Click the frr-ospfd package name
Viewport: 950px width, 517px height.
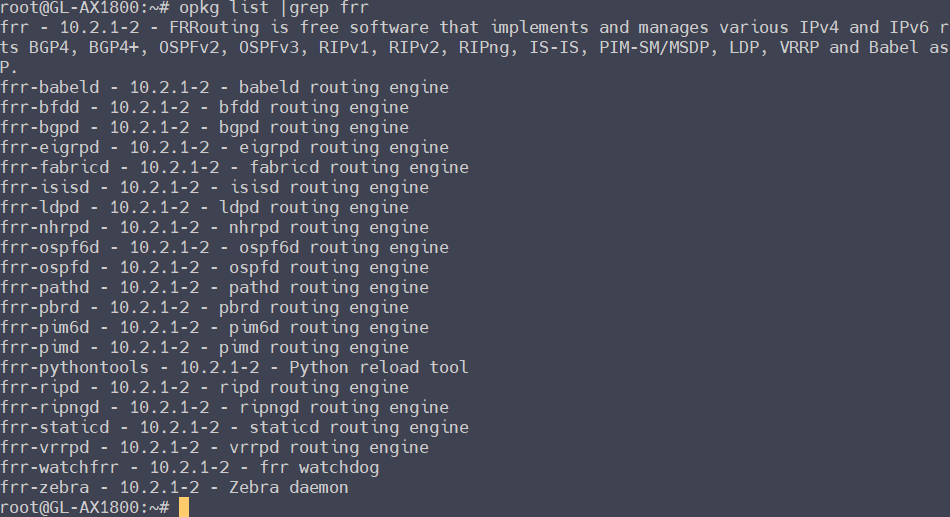50,268
